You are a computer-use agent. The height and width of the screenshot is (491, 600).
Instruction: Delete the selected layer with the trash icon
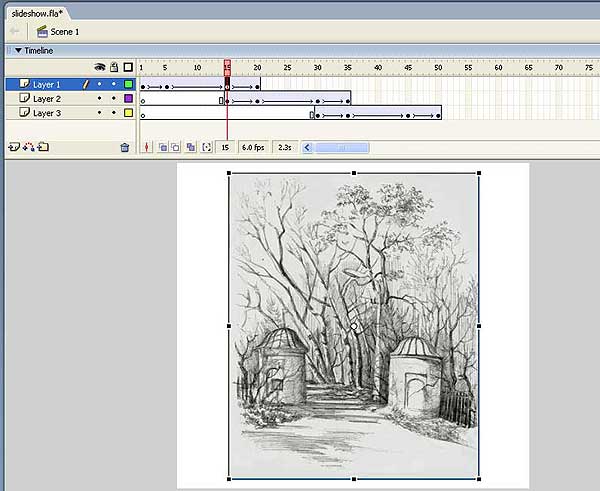(x=125, y=147)
